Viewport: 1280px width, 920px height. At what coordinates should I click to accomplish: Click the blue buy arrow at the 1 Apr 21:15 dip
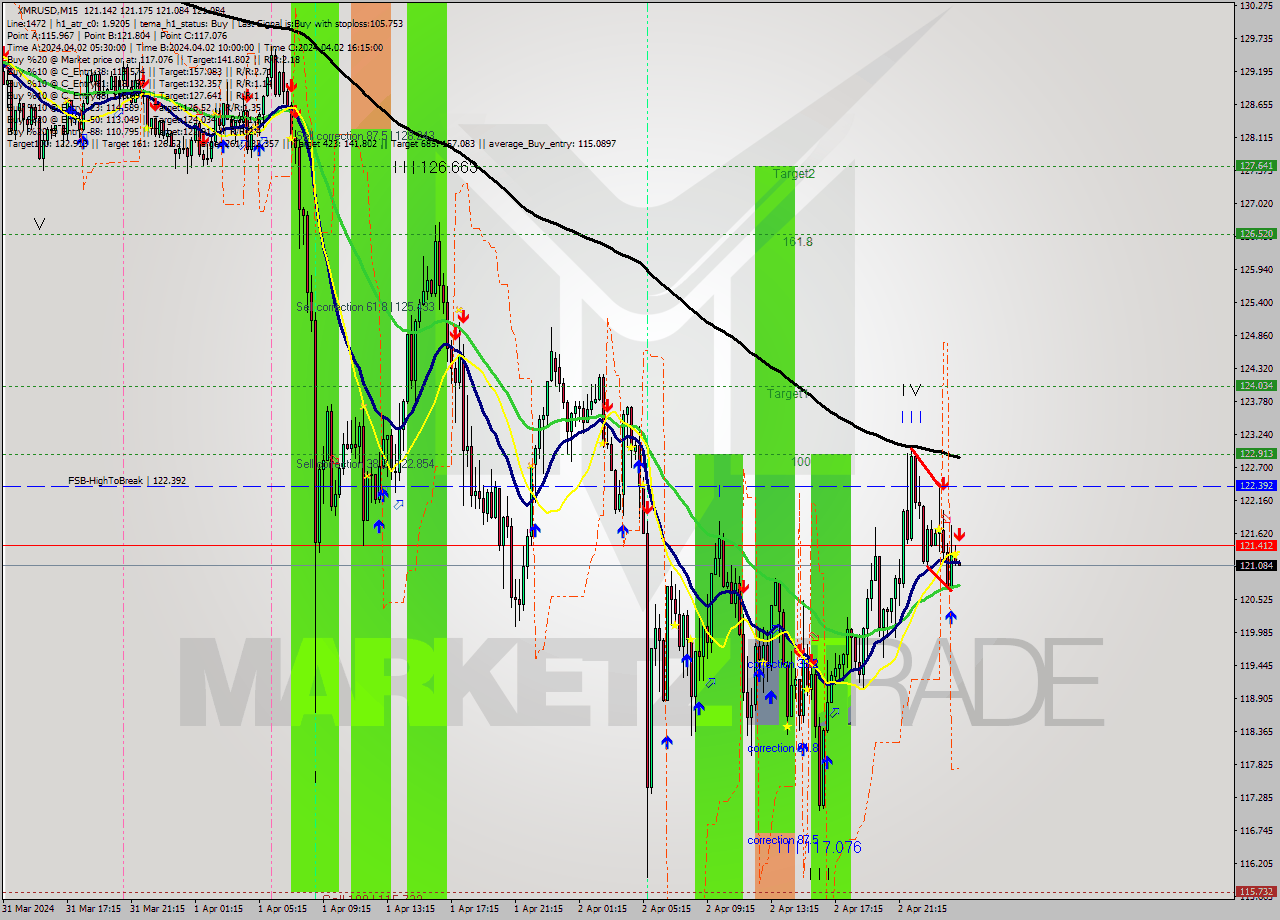click(535, 529)
